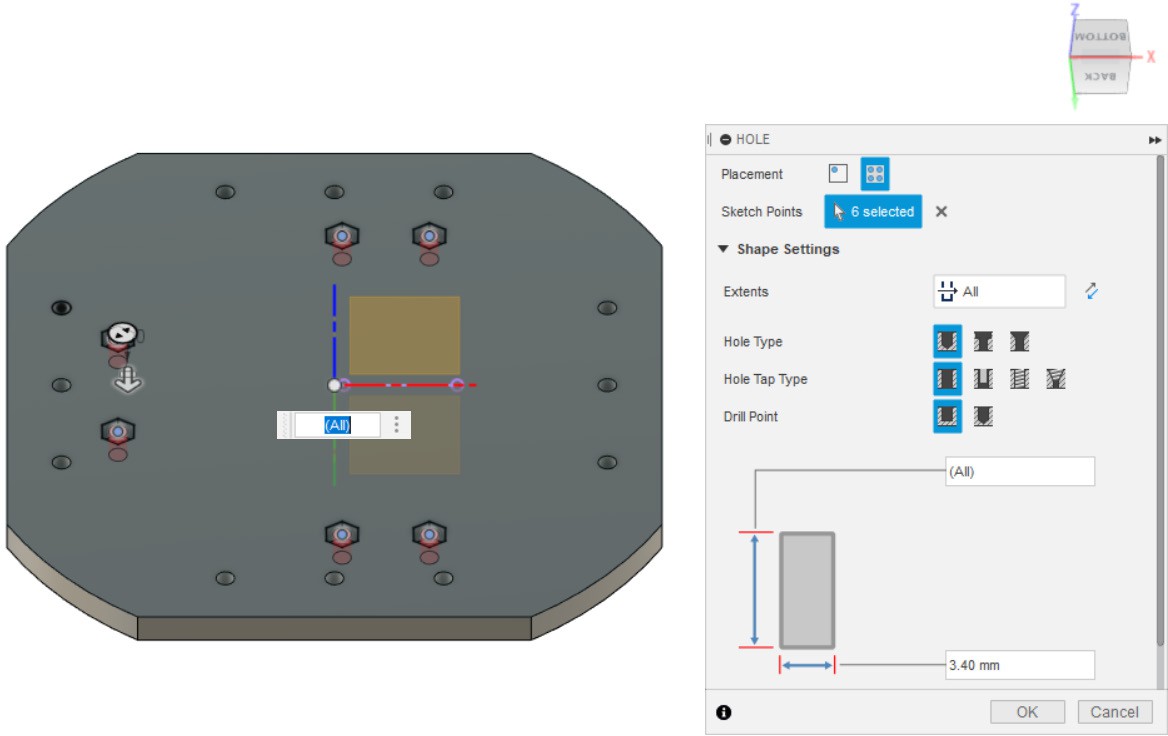Screen dimensions: 1168x736
Task: Click the 3.40 mm diameter input field
Action: coord(1019,665)
